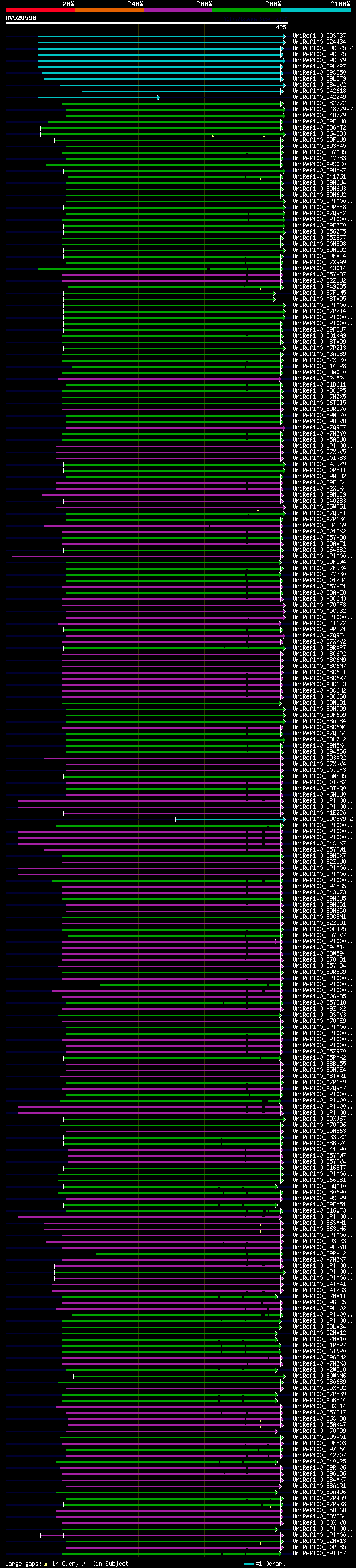The width and height of the screenshot is (356, 1568).
Task: Select hit label UniRef100_O64882
Action: coord(319,550)
